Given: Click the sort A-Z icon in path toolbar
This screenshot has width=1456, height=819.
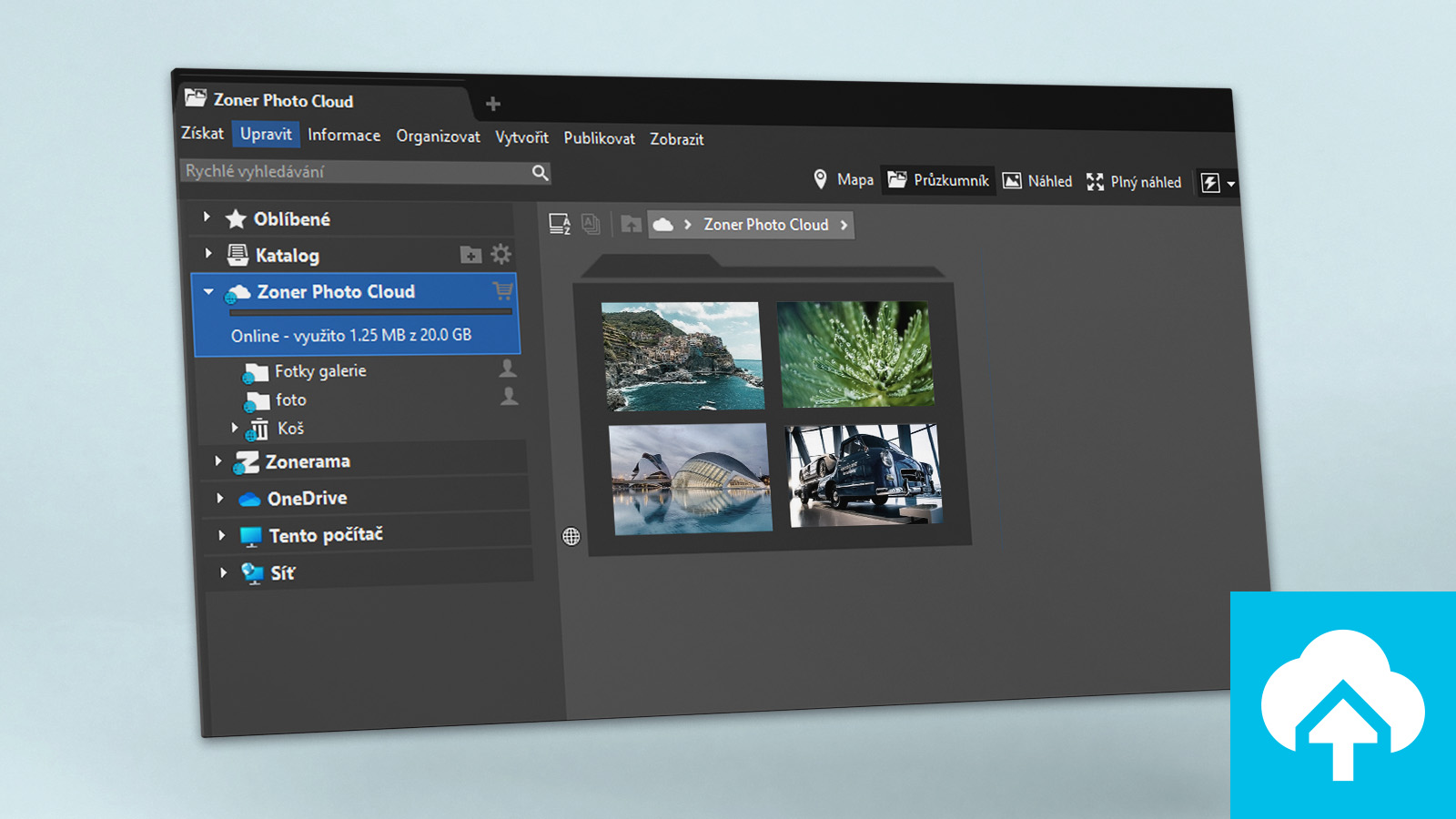Looking at the screenshot, I should [x=560, y=224].
